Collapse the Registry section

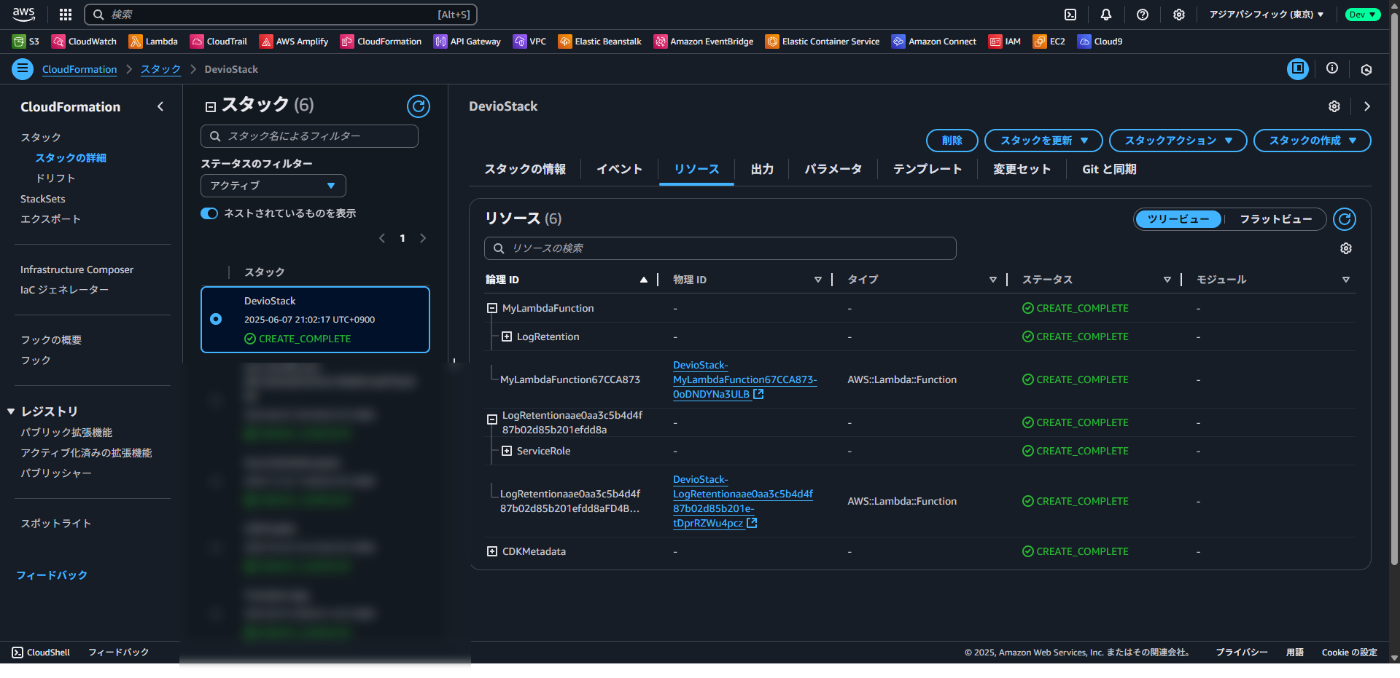(x=11, y=411)
